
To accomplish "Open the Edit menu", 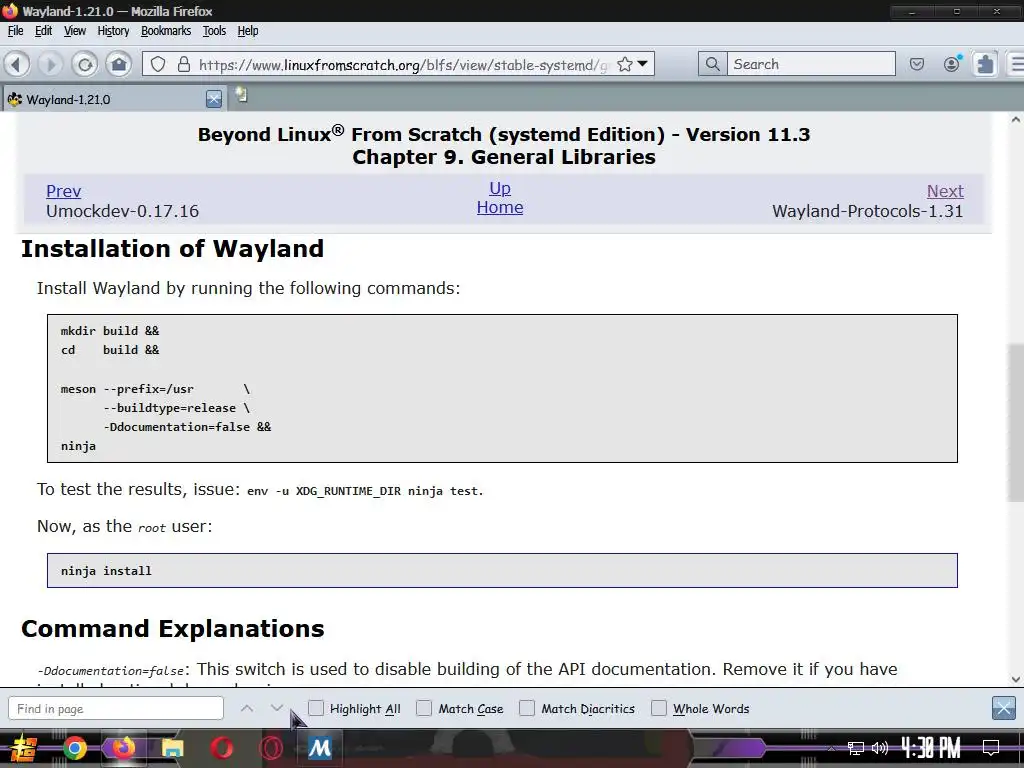I will tap(43, 31).
